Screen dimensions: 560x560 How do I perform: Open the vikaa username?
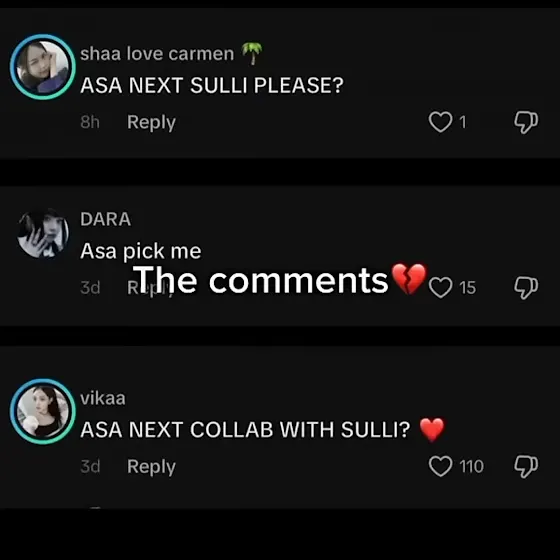coord(103,398)
